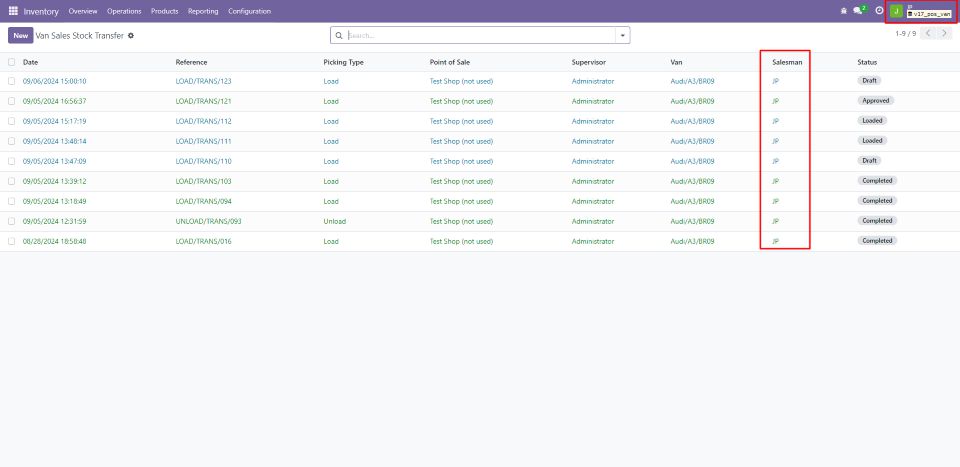Toggle the select-all checkbox in header
The width and height of the screenshot is (960, 467).
coord(12,62)
